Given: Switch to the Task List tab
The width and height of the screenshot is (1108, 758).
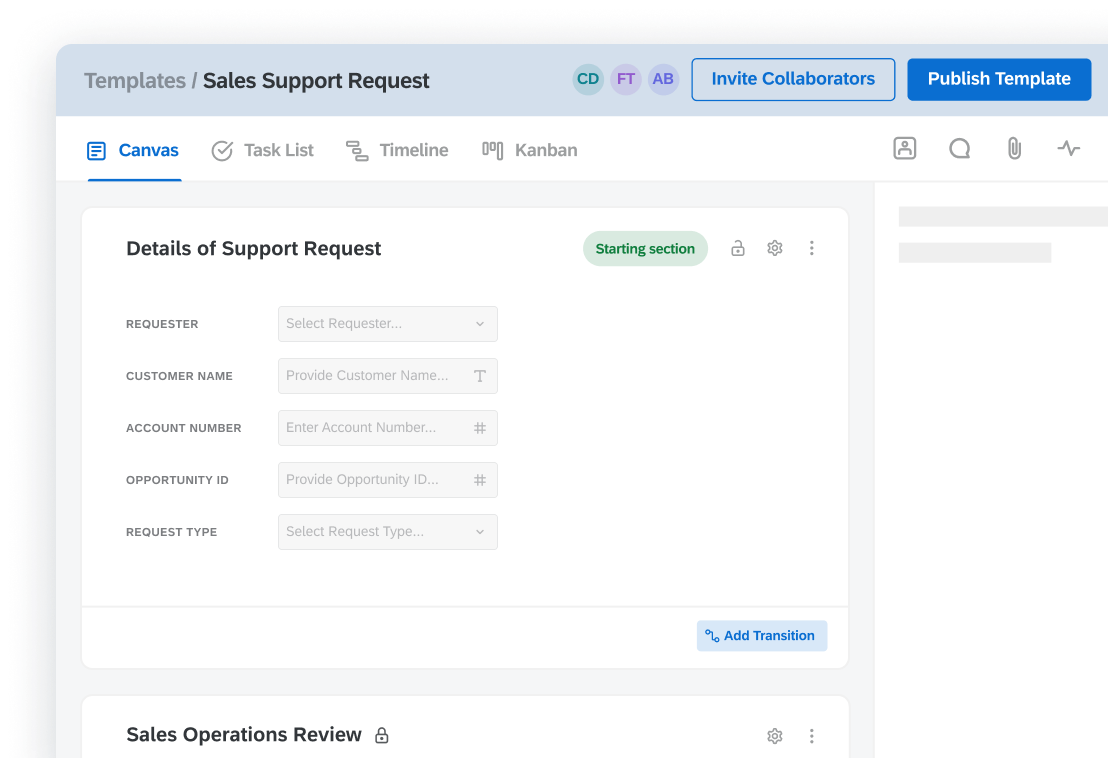Looking at the screenshot, I should [x=263, y=150].
